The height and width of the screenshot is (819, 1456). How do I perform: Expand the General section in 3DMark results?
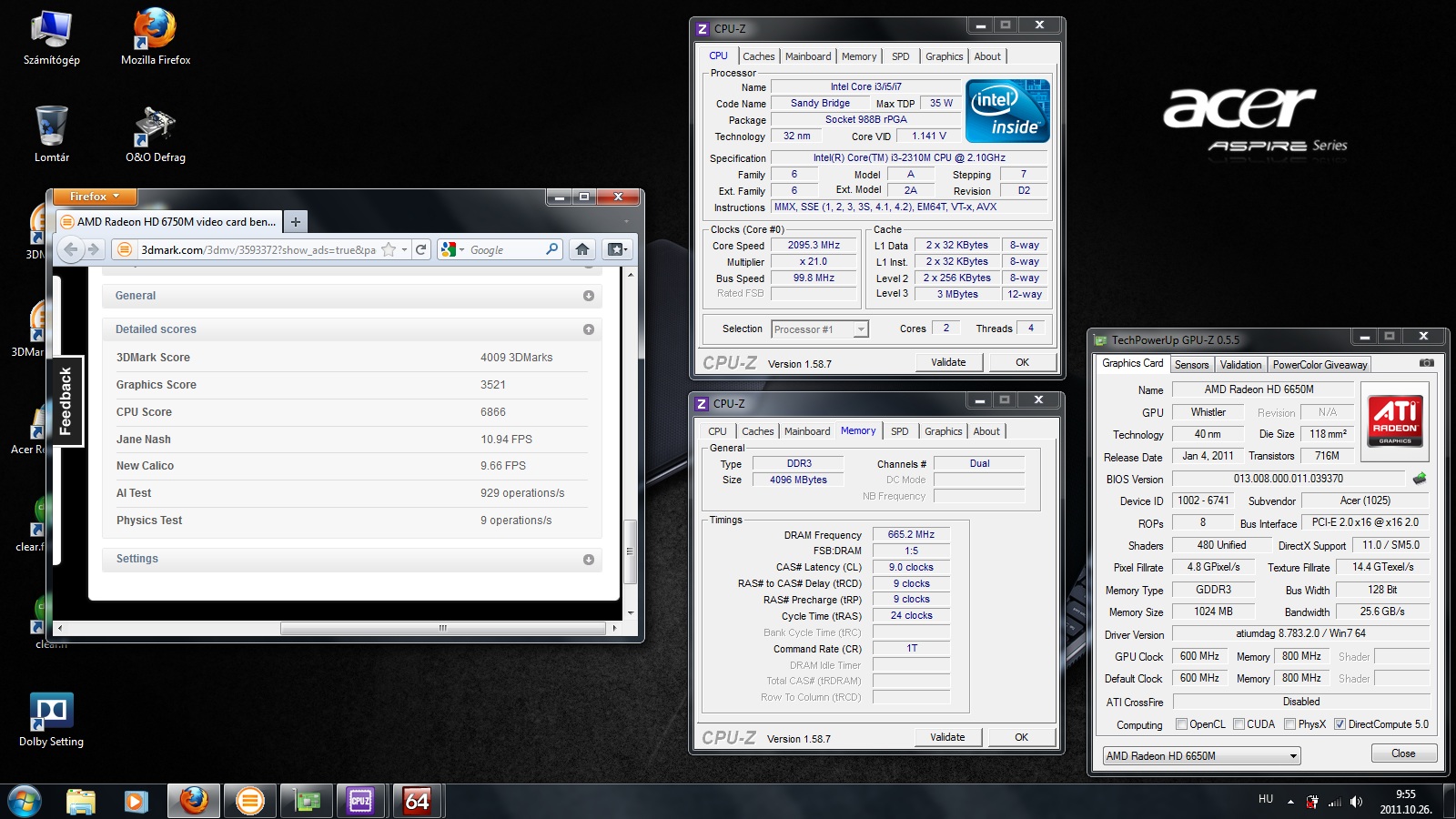tap(588, 296)
